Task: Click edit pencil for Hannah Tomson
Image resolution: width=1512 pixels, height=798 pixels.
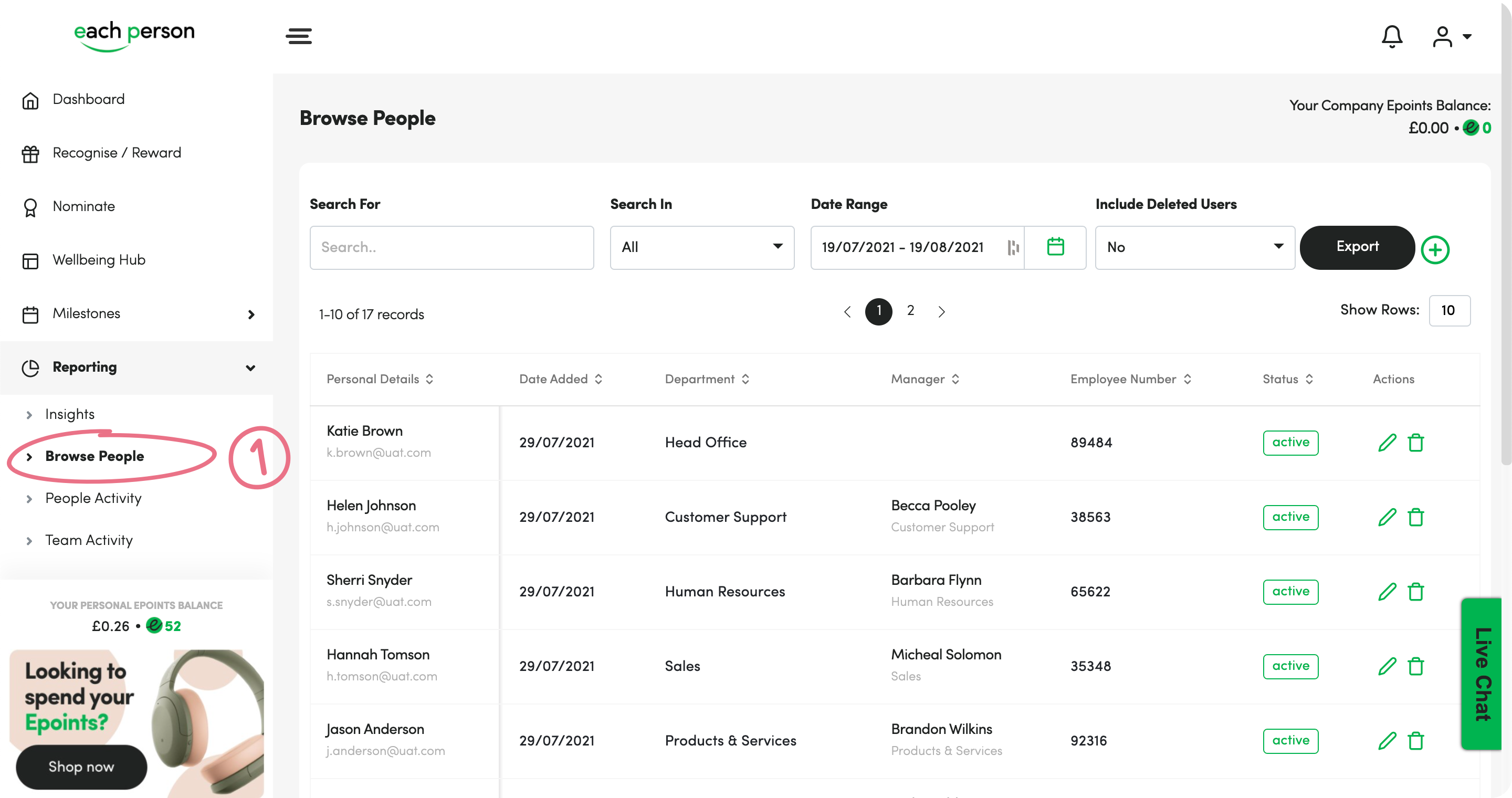Action: [1387, 666]
